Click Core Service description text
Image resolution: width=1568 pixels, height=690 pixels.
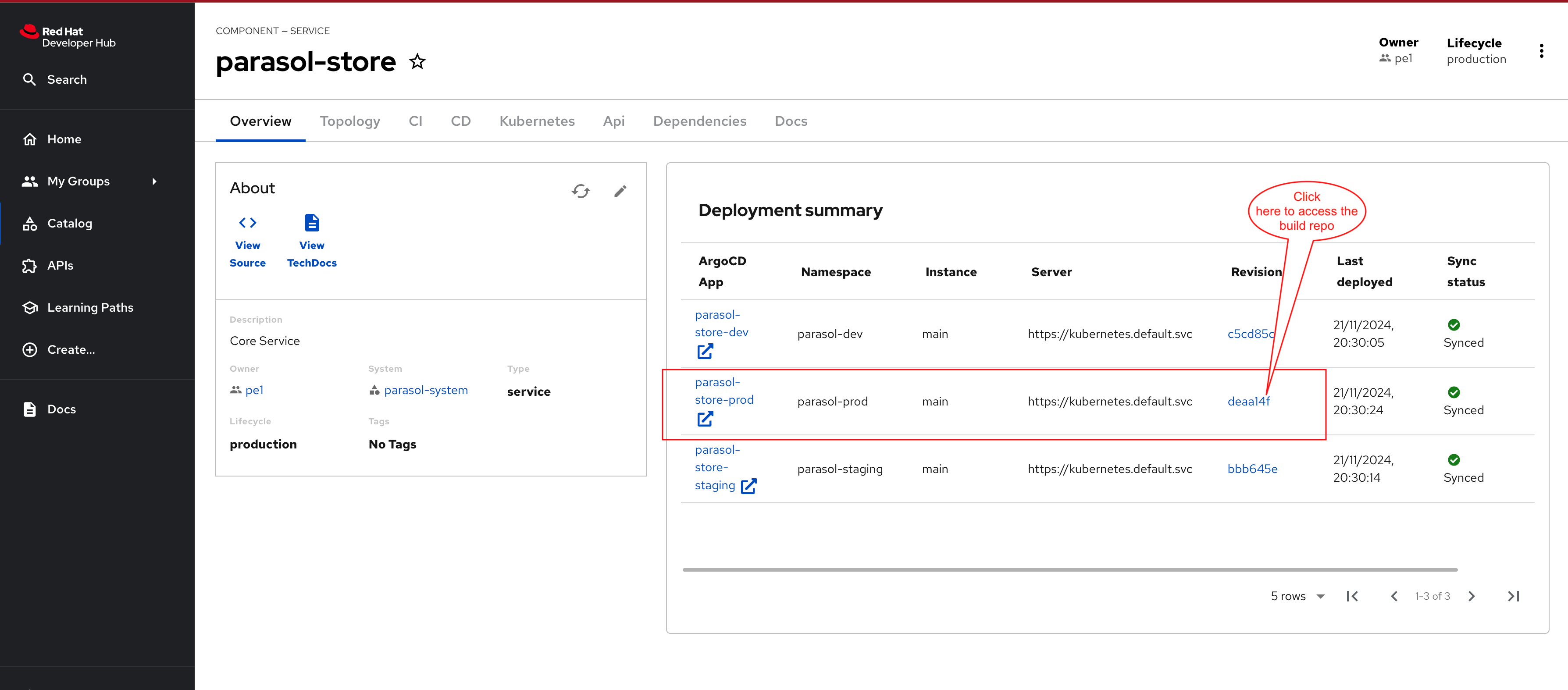coord(265,341)
